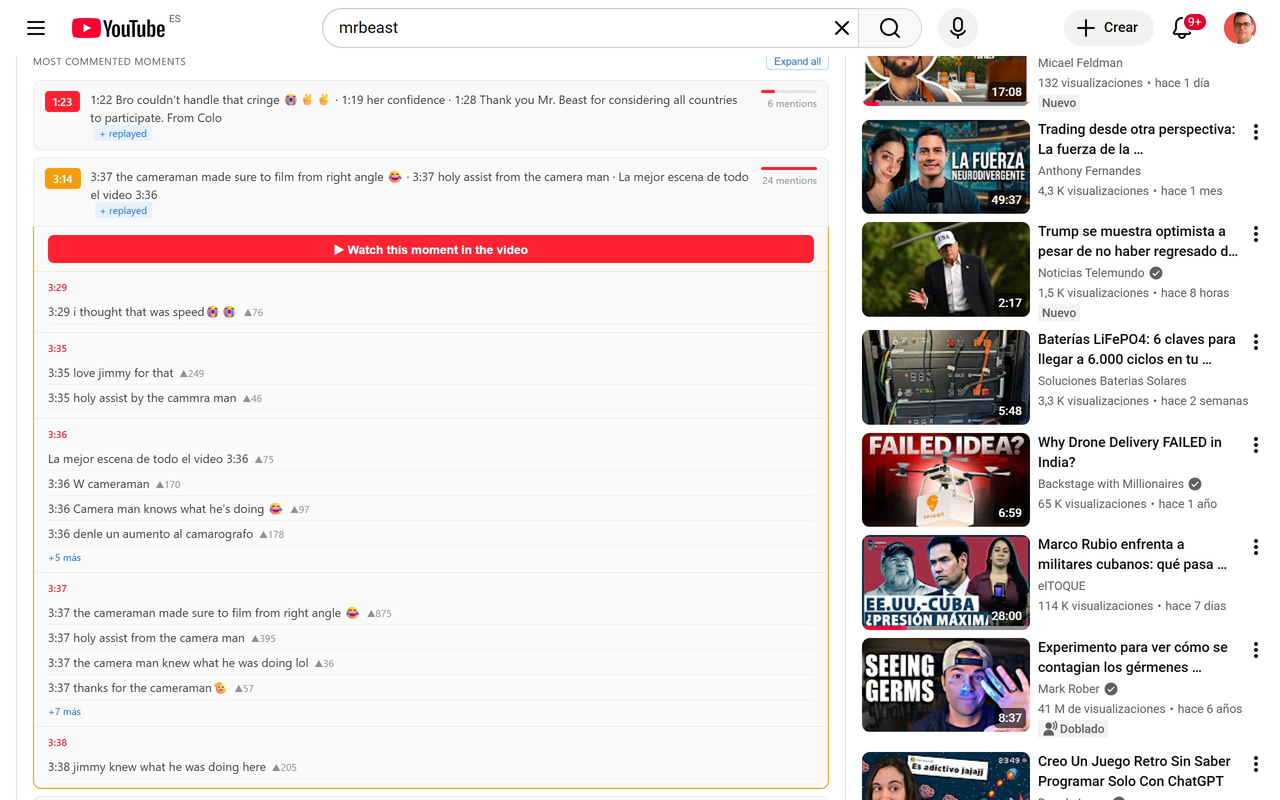Open options menu for Trump se muestra optimista
Viewport: 1280px width, 800px height.
1256,235
